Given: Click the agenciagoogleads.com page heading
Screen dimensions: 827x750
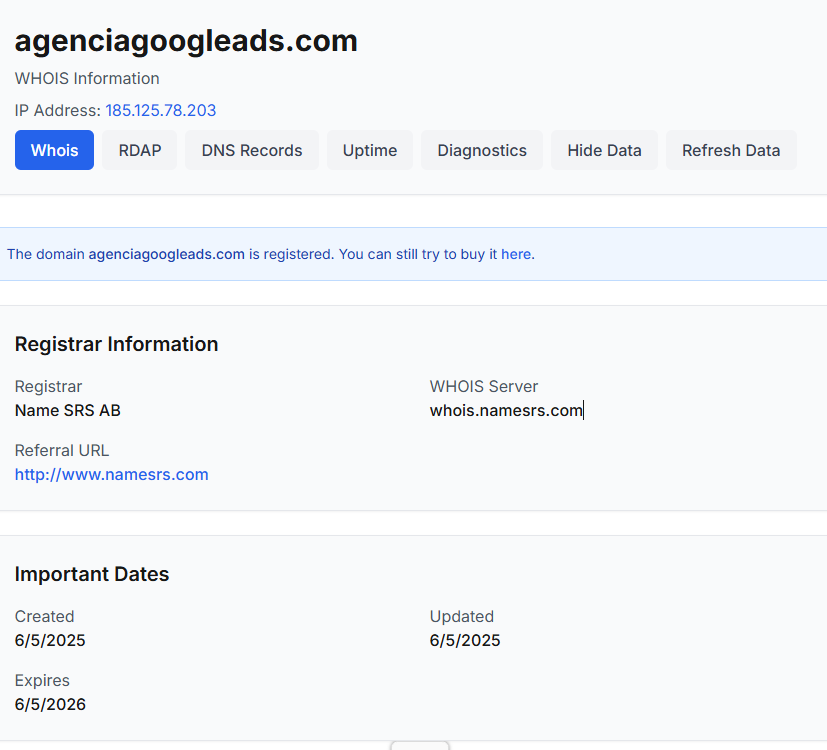Looking at the screenshot, I should pyautogui.click(x=186, y=41).
